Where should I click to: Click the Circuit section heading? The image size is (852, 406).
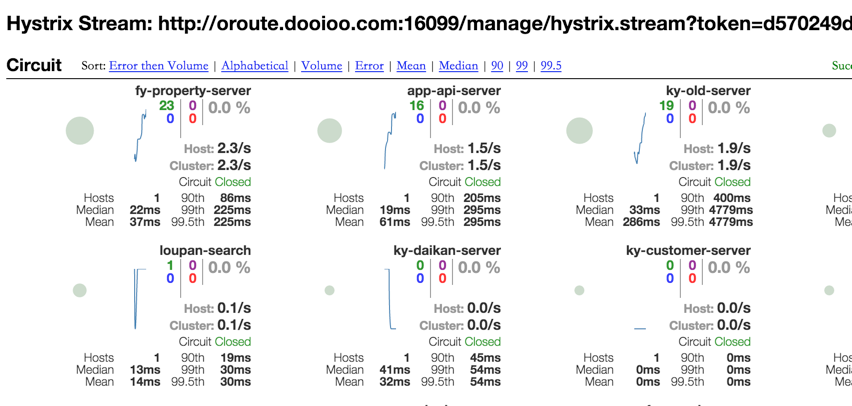(34, 65)
